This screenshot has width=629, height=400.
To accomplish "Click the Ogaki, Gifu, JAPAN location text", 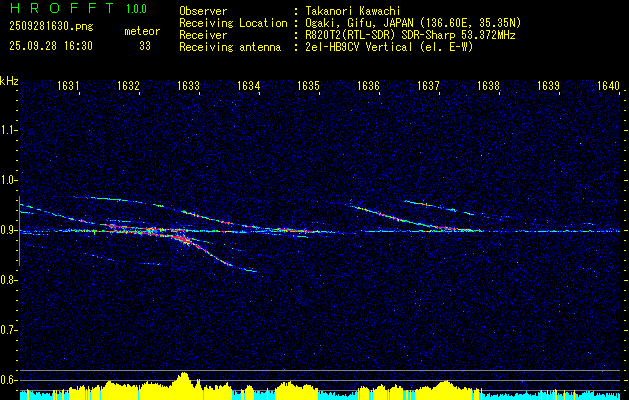I will coord(413,23).
